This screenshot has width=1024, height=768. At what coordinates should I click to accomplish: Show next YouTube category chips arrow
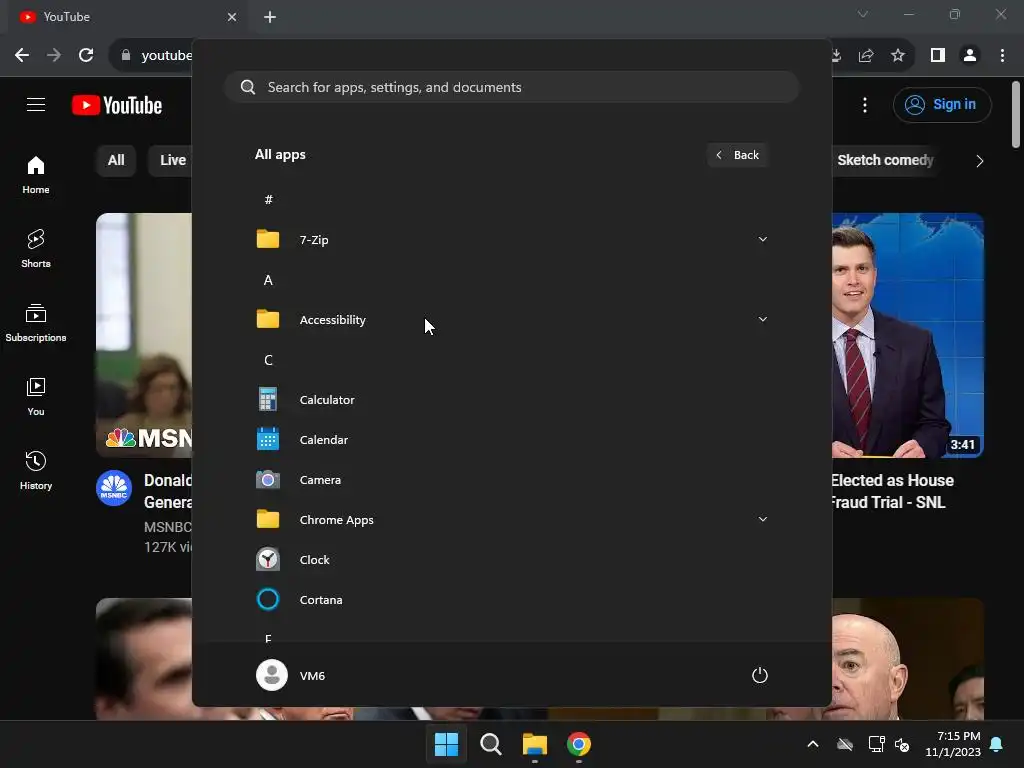point(979,161)
